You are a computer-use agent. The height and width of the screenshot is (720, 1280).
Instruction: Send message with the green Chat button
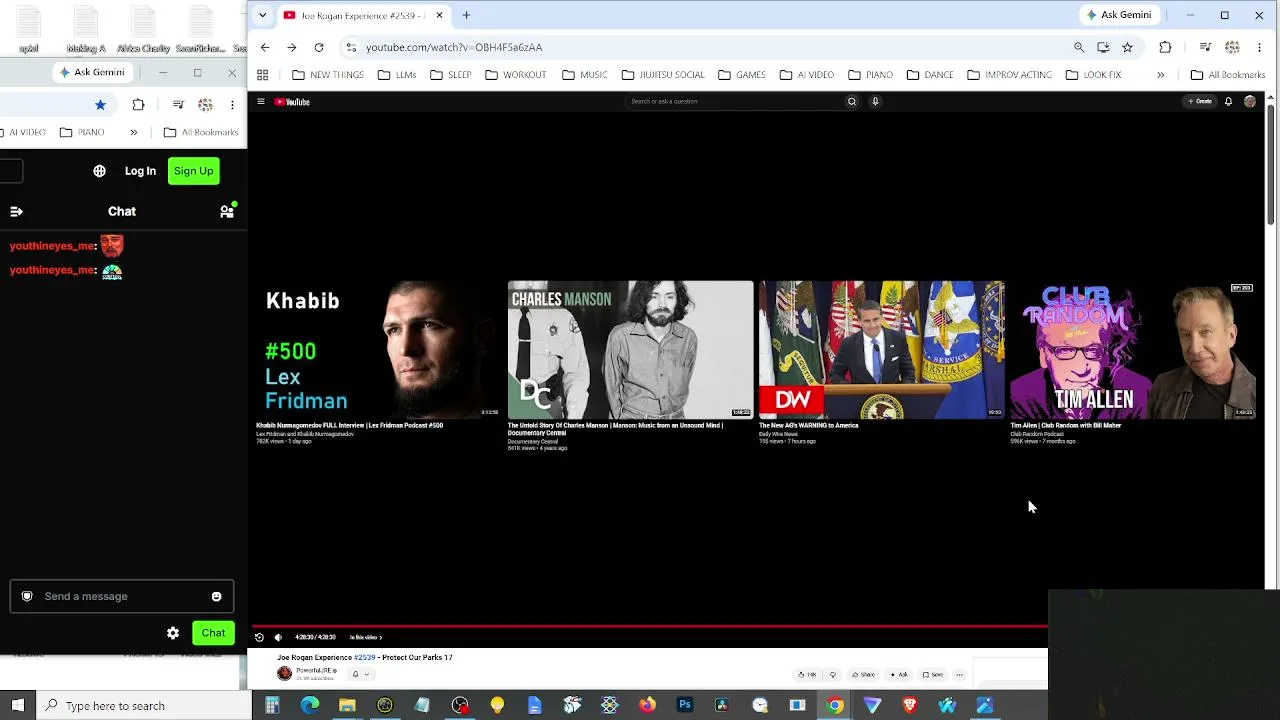[x=213, y=633]
